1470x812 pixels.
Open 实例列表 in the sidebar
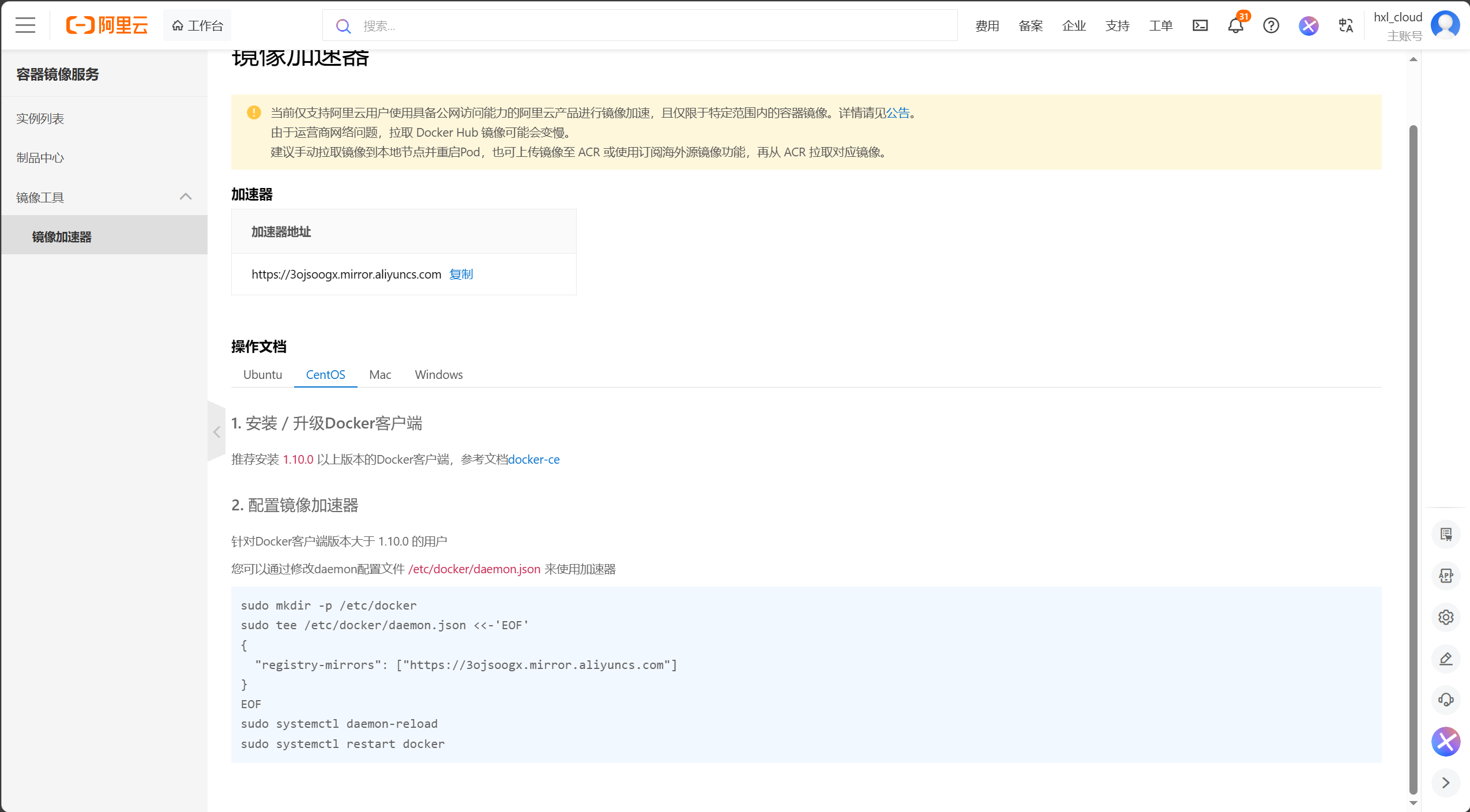pyautogui.click(x=40, y=119)
